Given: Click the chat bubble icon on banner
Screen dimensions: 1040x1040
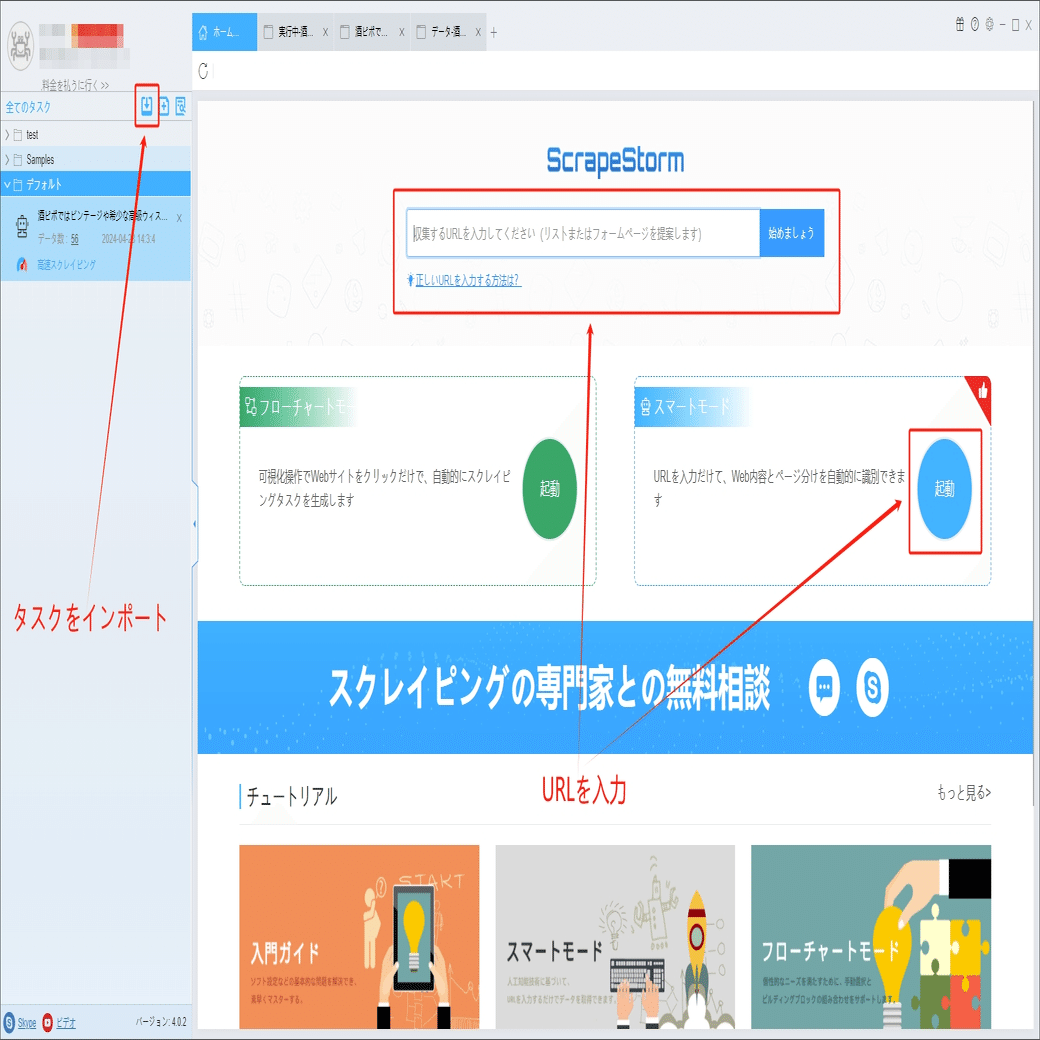Looking at the screenshot, I should coord(824,688).
